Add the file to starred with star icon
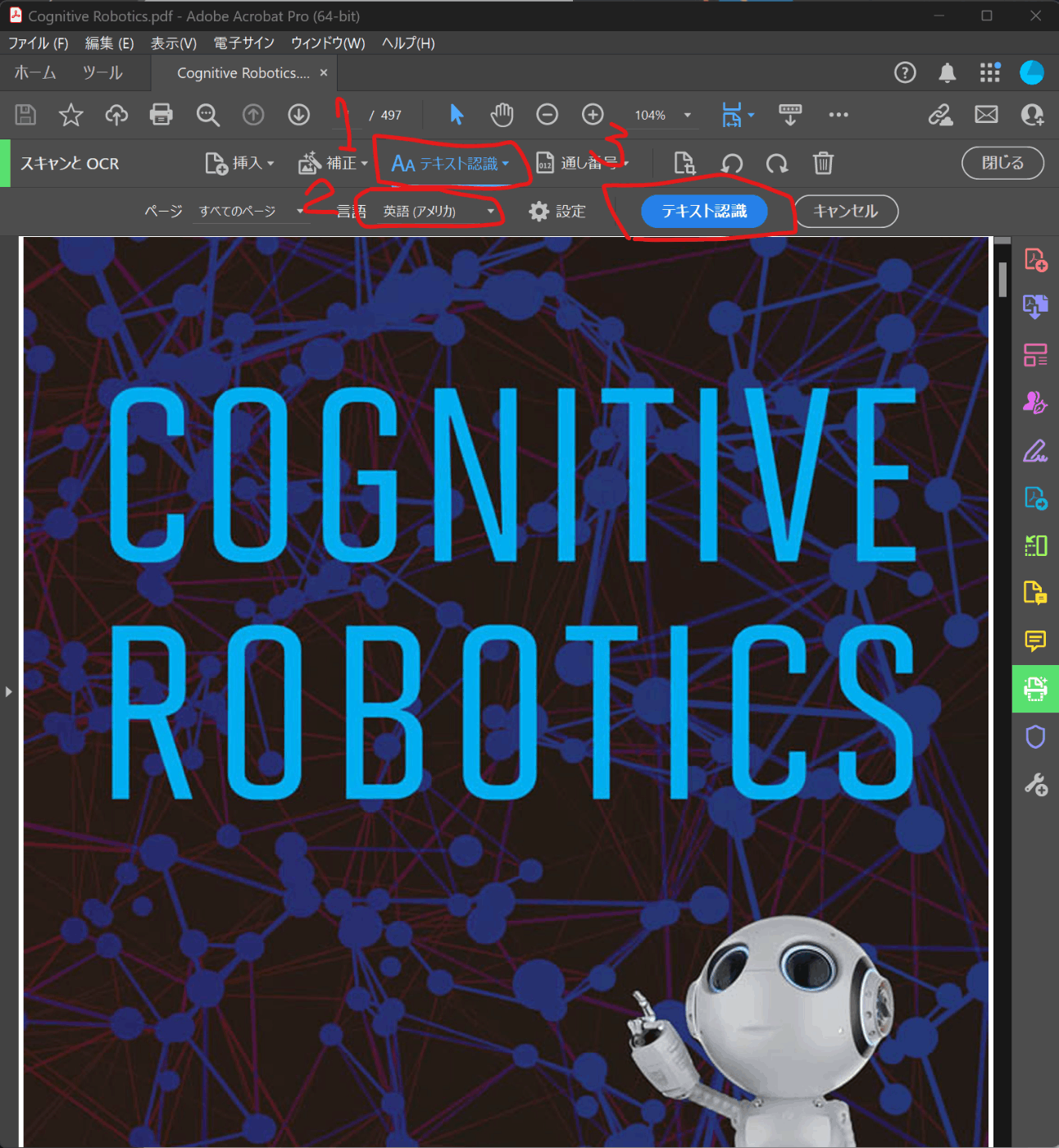This screenshot has height=1148, width=1059. (71, 115)
